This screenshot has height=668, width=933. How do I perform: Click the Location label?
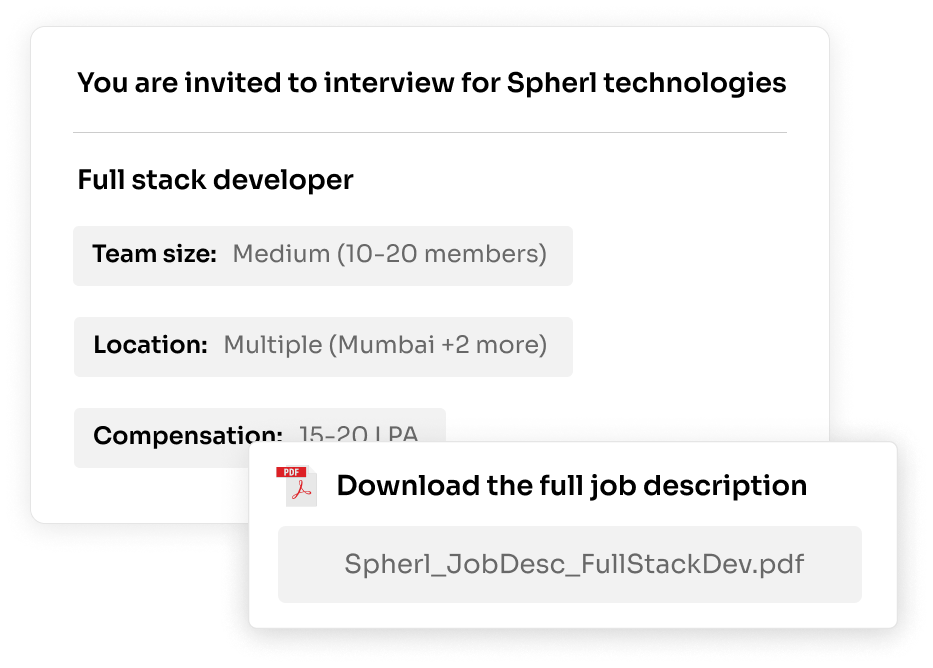point(150,345)
